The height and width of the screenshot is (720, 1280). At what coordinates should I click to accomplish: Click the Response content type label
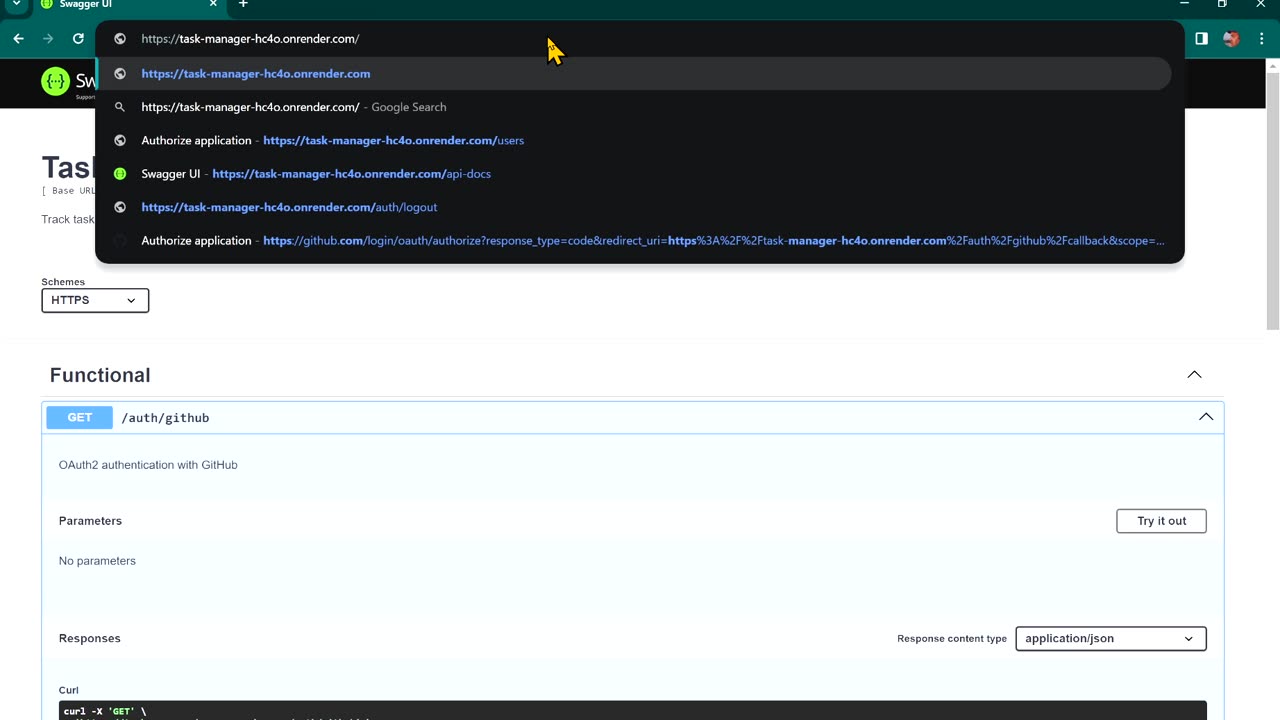pos(952,639)
